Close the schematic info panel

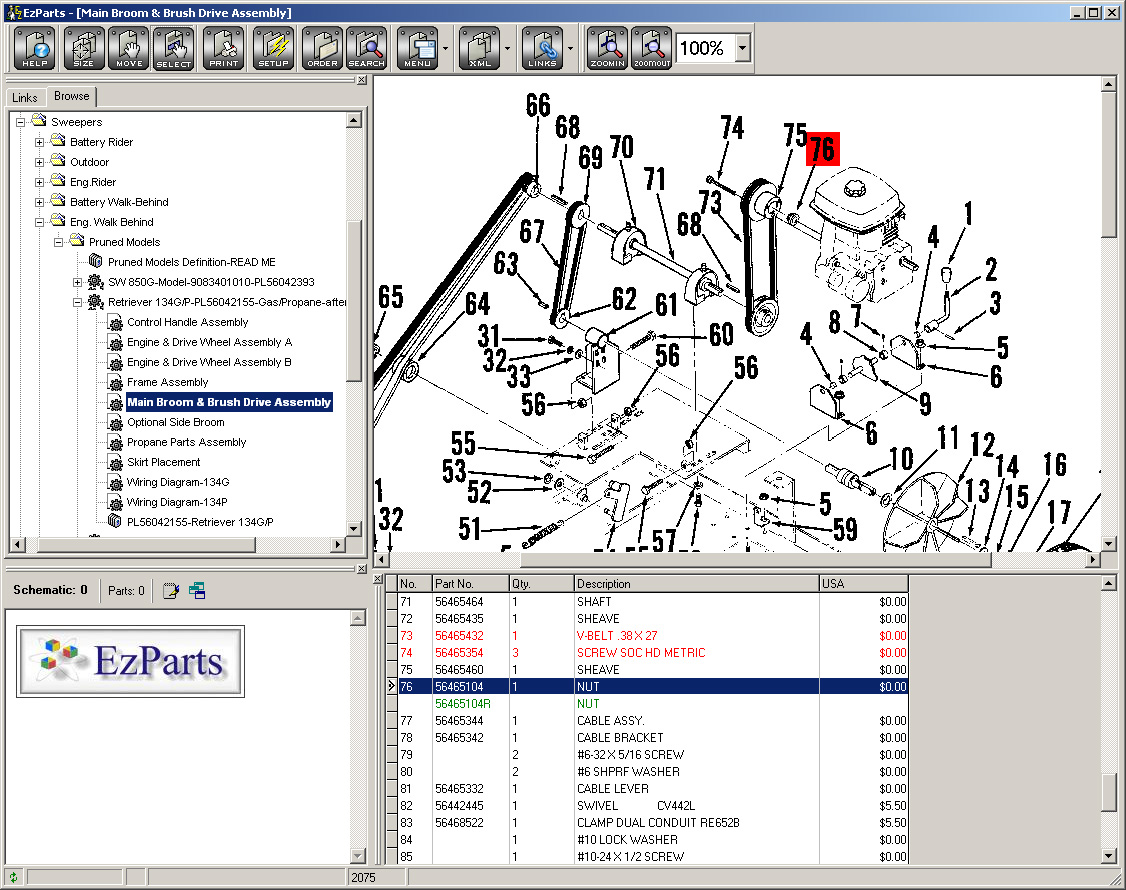coord(362,568)
